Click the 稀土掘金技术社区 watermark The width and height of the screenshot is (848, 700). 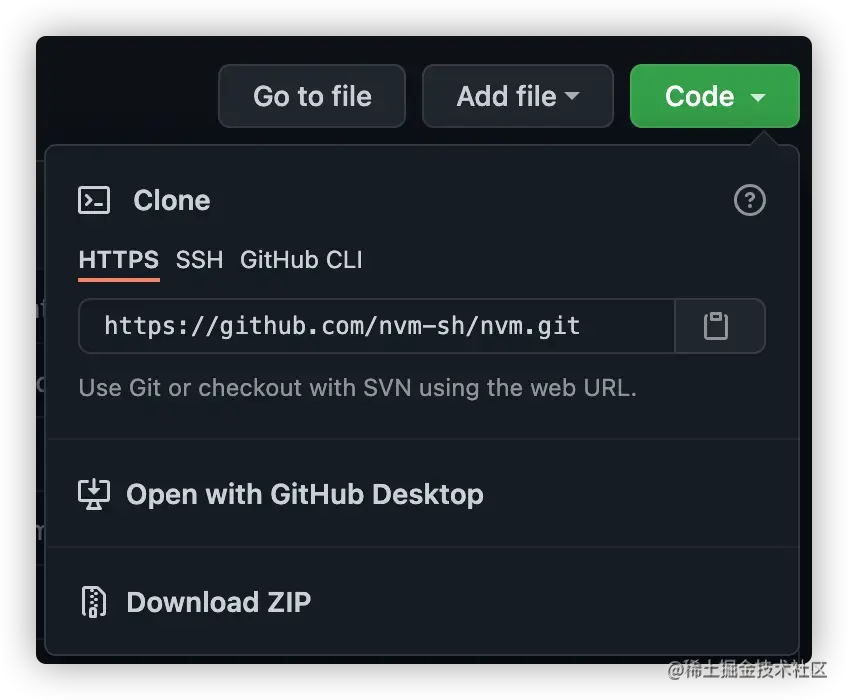point(747,669)
